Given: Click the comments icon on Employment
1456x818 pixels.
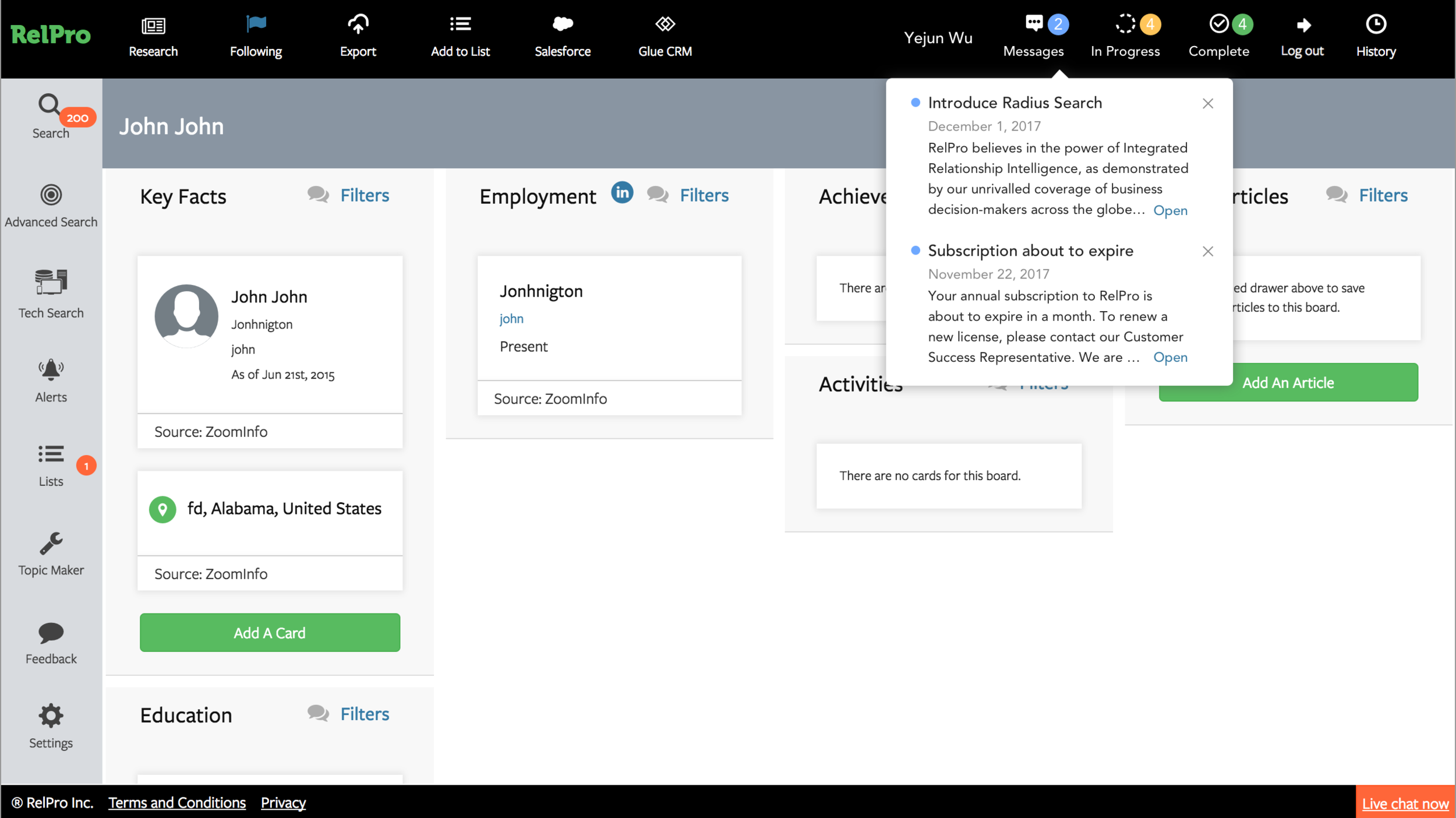Looking at the screenshot, I should [x=658, y=195].
